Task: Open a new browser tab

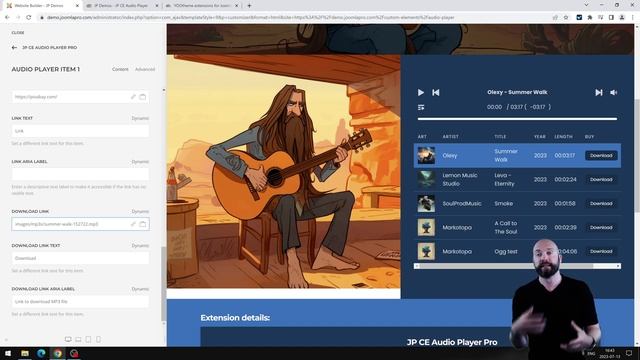Action: click(249, 6)
